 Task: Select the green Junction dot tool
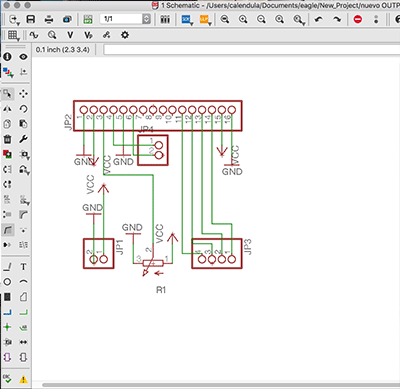(x=7, y=327)
